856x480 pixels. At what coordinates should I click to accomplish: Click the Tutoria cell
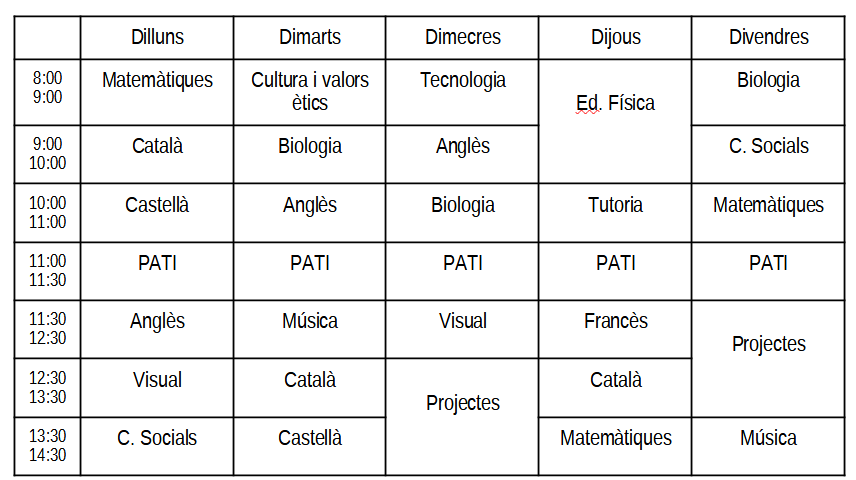click(x=615, y=206)
